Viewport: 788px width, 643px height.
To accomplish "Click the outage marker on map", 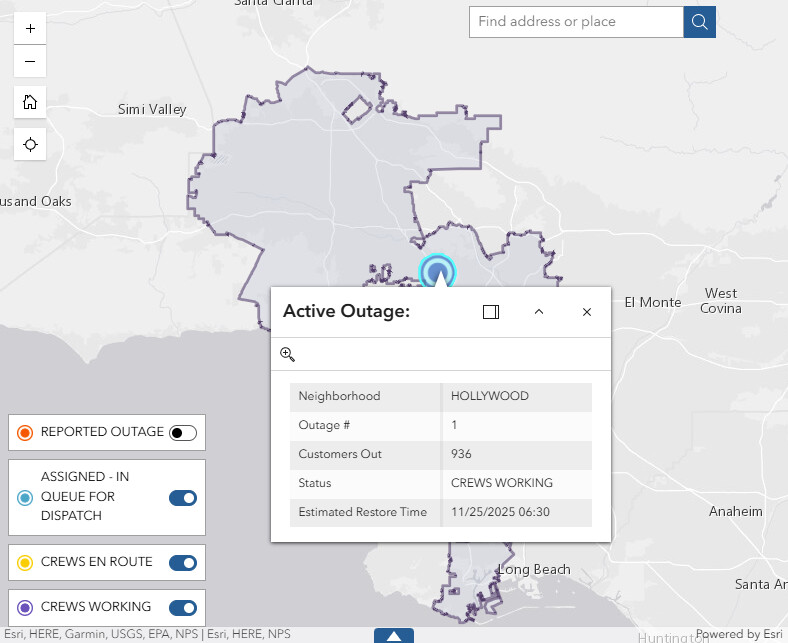I will point(437,270).
